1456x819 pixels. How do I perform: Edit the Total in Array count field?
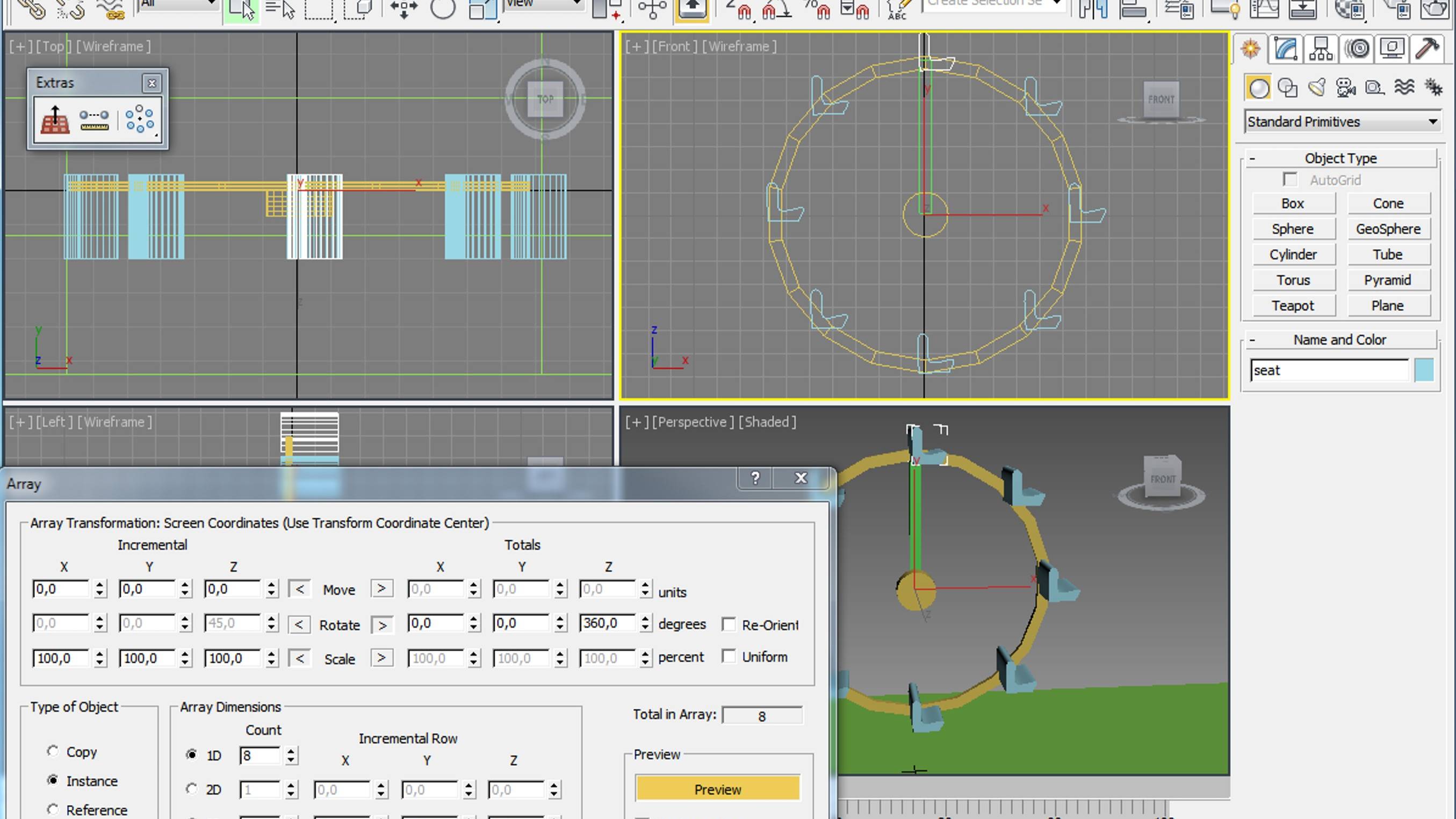pos(762,714)
